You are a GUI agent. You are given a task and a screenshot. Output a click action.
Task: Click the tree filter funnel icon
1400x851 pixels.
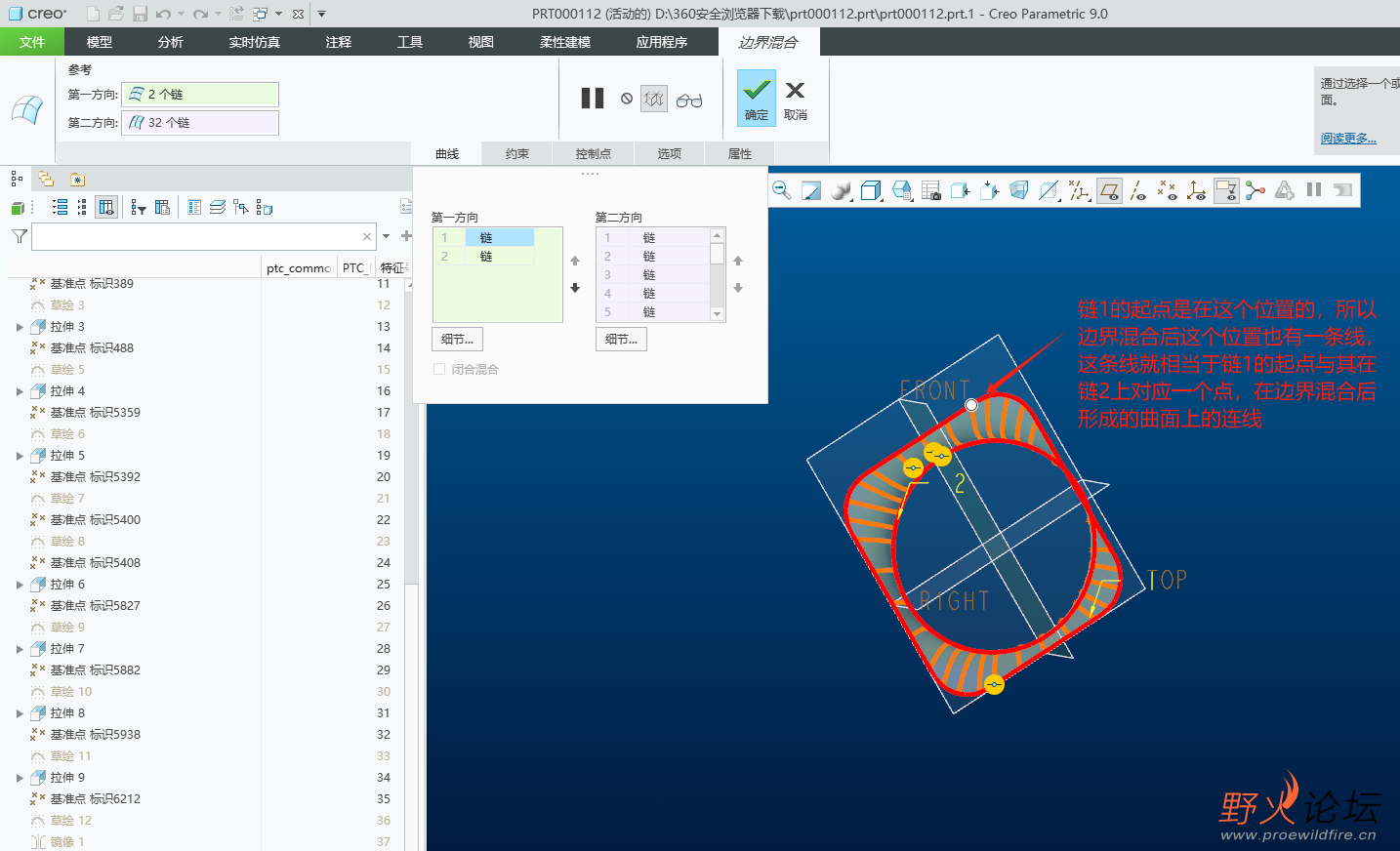tap(19, 236)
